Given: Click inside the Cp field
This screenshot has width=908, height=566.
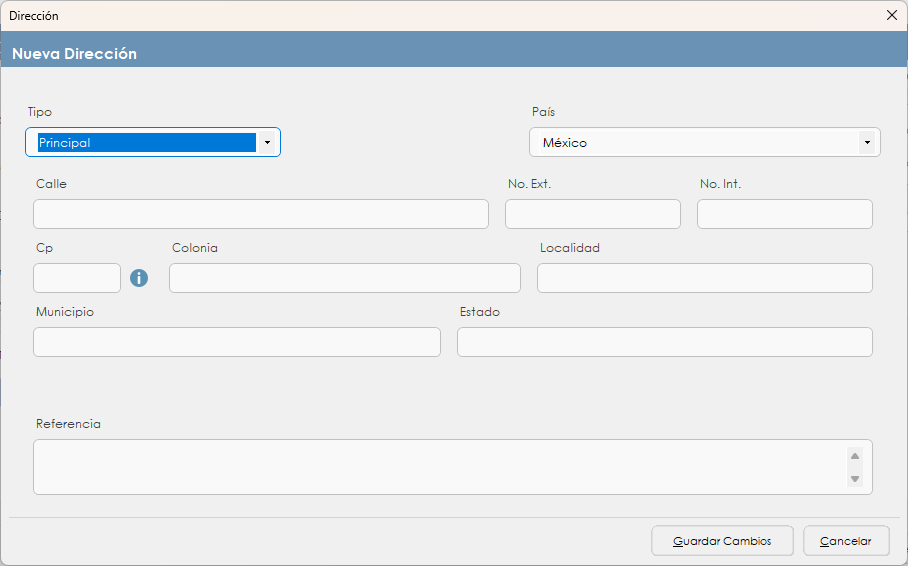Looking at the screenshot, I should 77,278.
